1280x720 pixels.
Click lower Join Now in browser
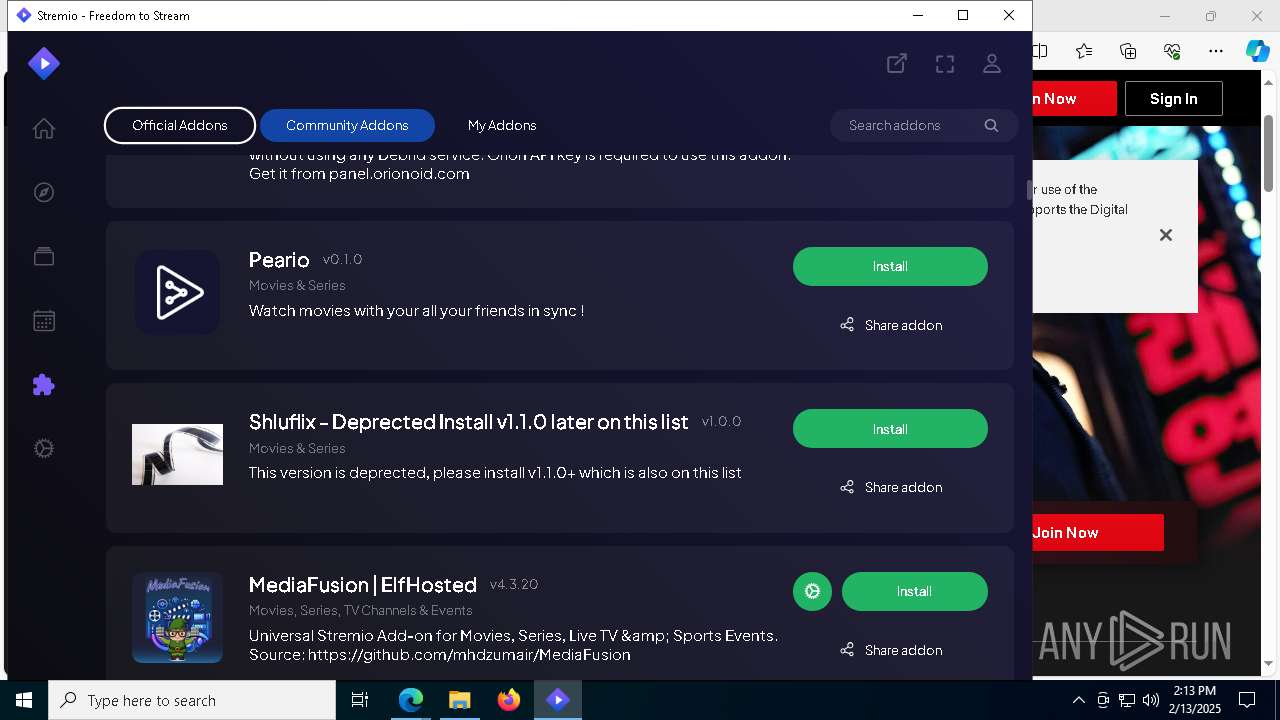click(1098, 533)
